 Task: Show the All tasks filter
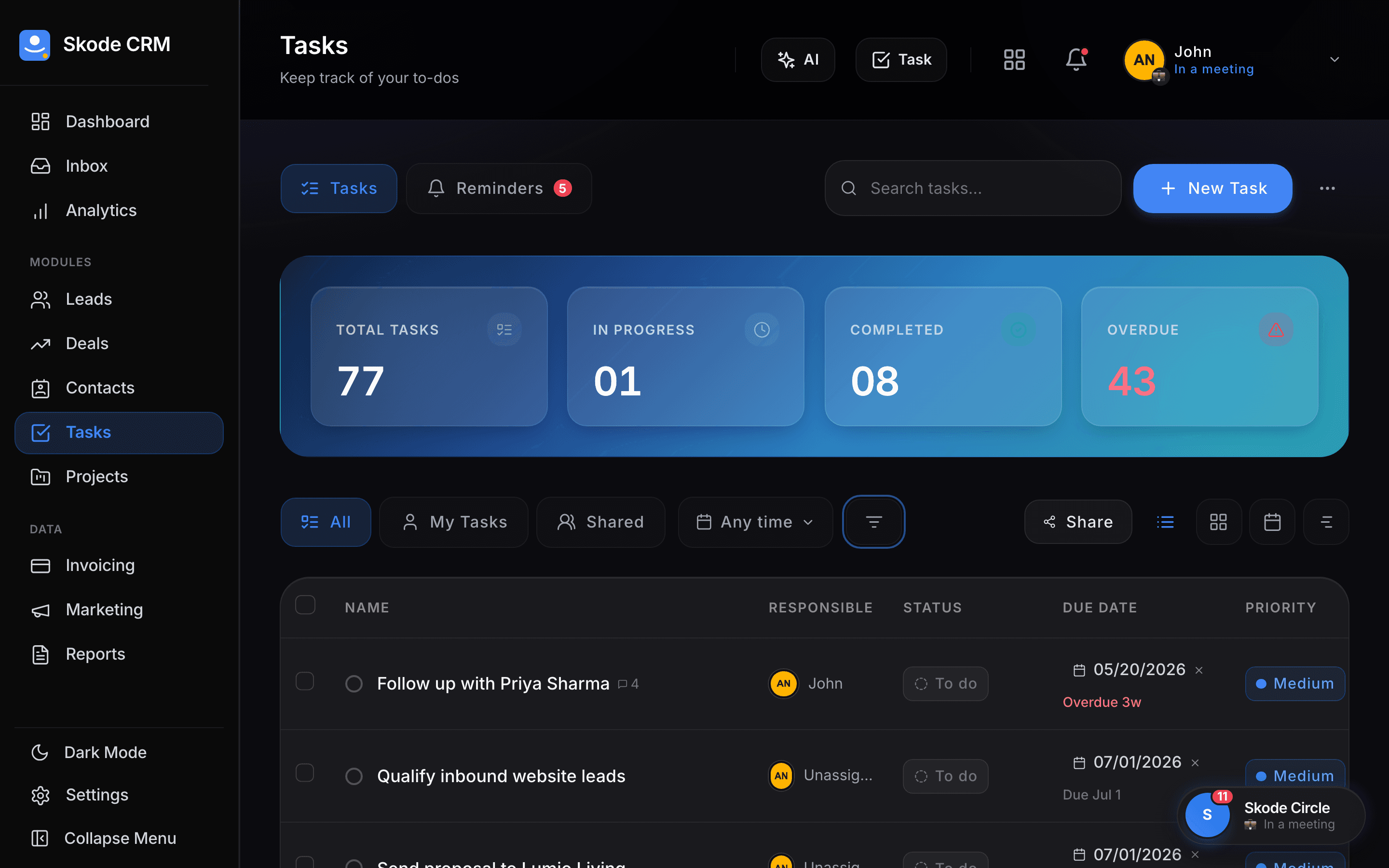pos(326,522)
